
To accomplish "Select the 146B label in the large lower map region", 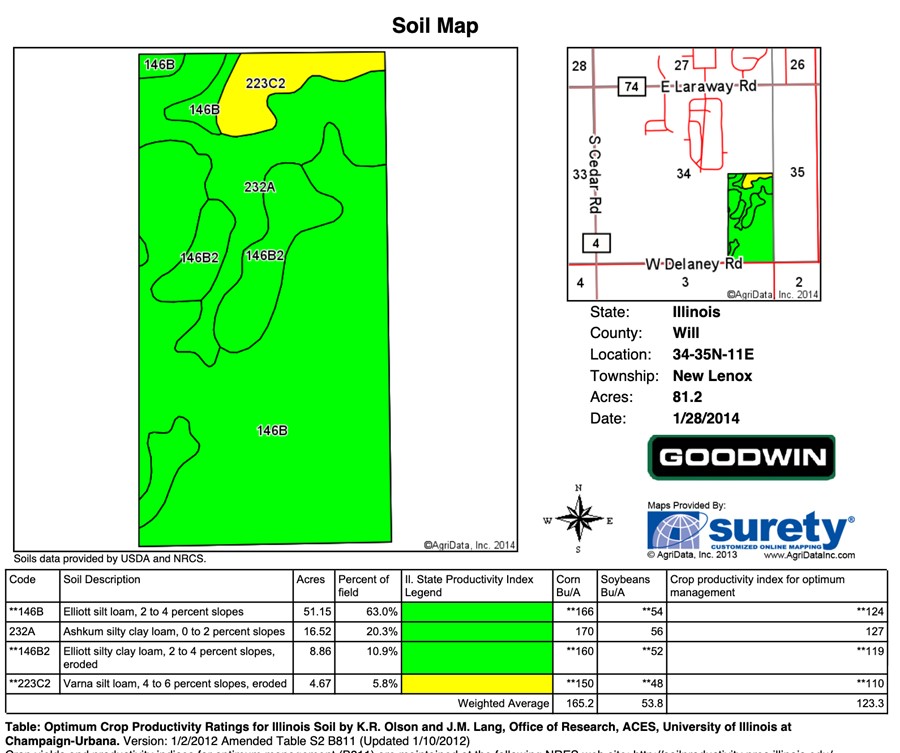I will 272,430.
